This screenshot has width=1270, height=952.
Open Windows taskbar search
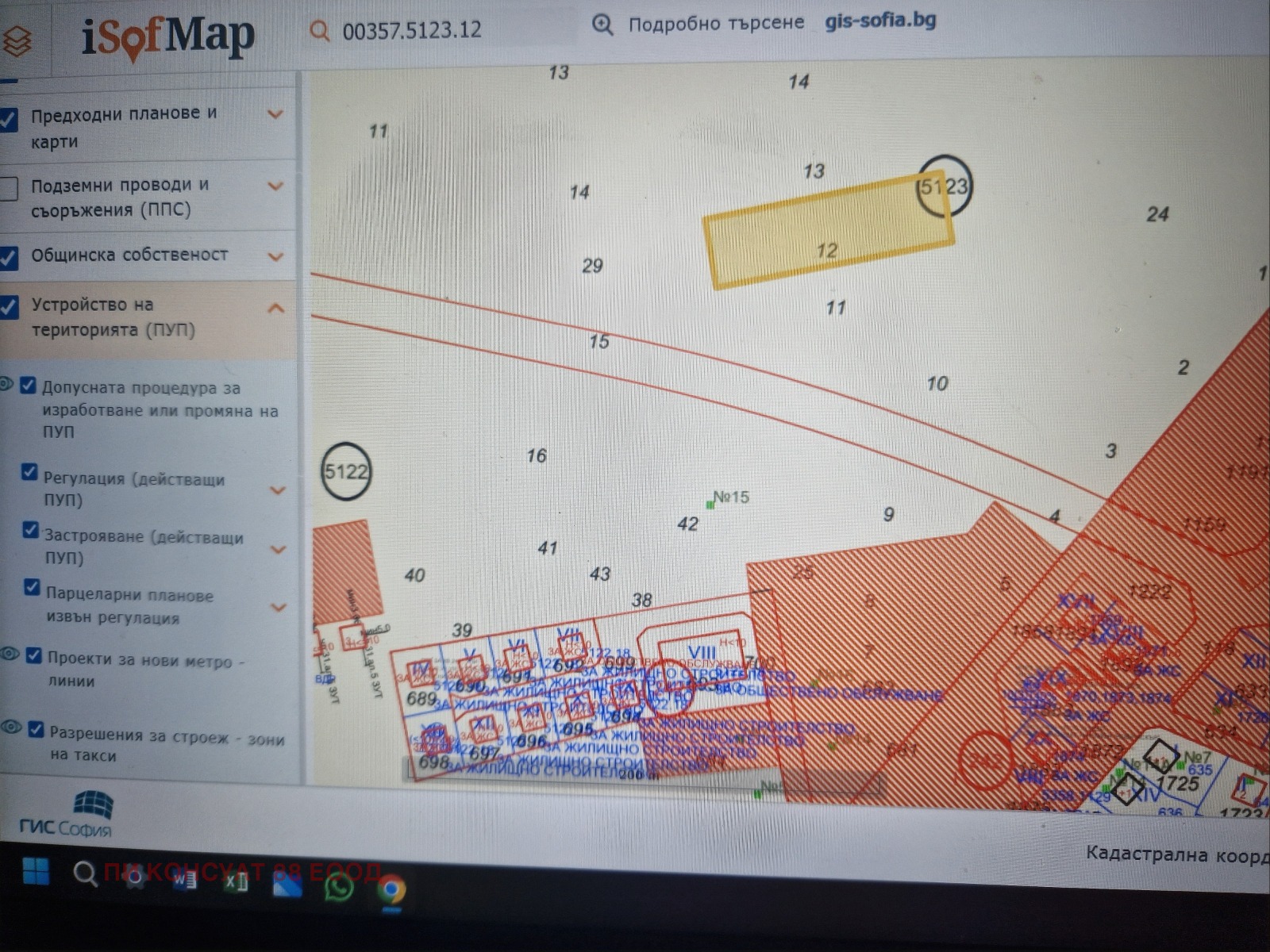(x=85, y=874)
